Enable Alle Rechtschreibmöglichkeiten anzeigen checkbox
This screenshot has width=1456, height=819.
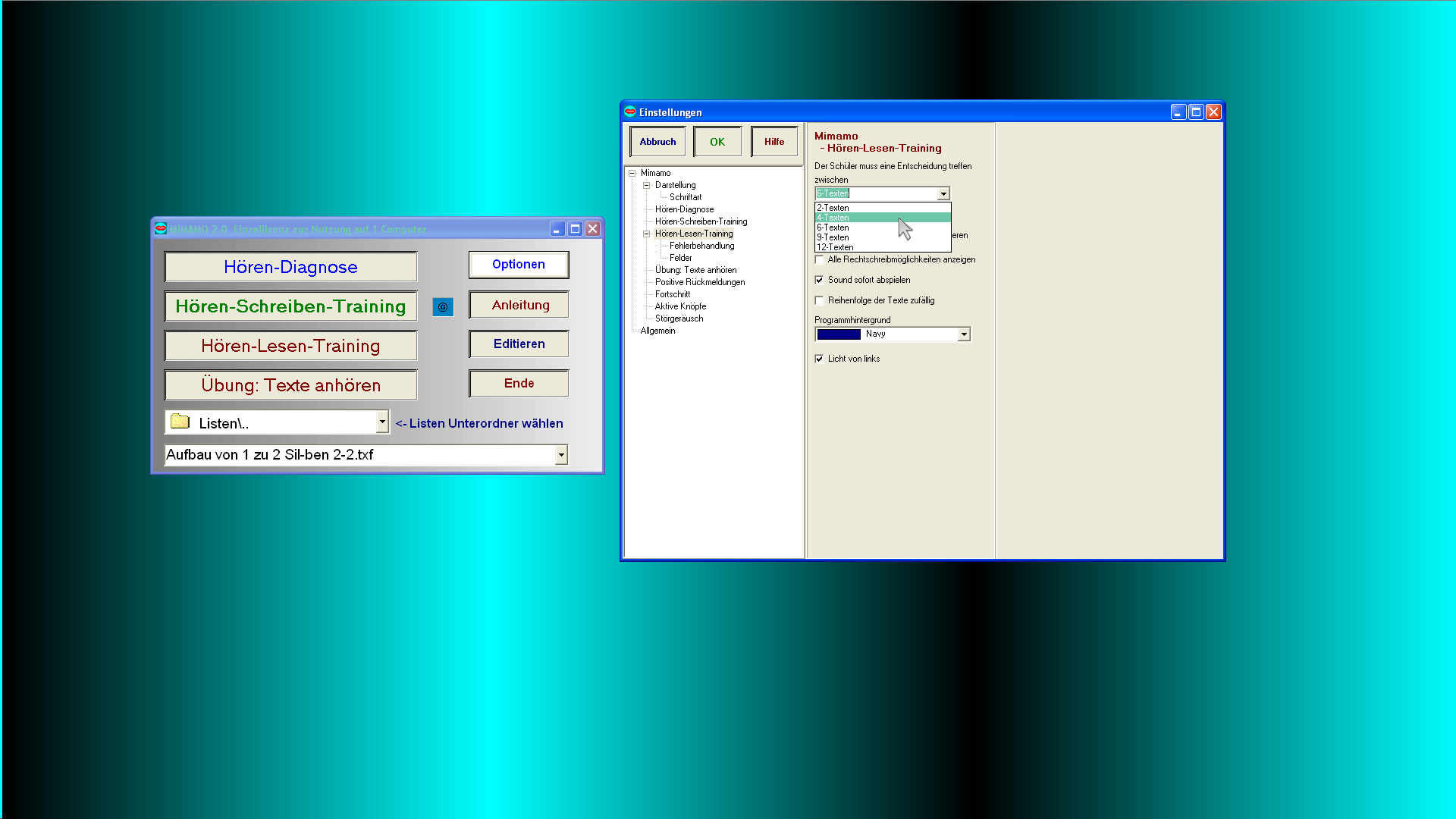(x=819, y=259)
